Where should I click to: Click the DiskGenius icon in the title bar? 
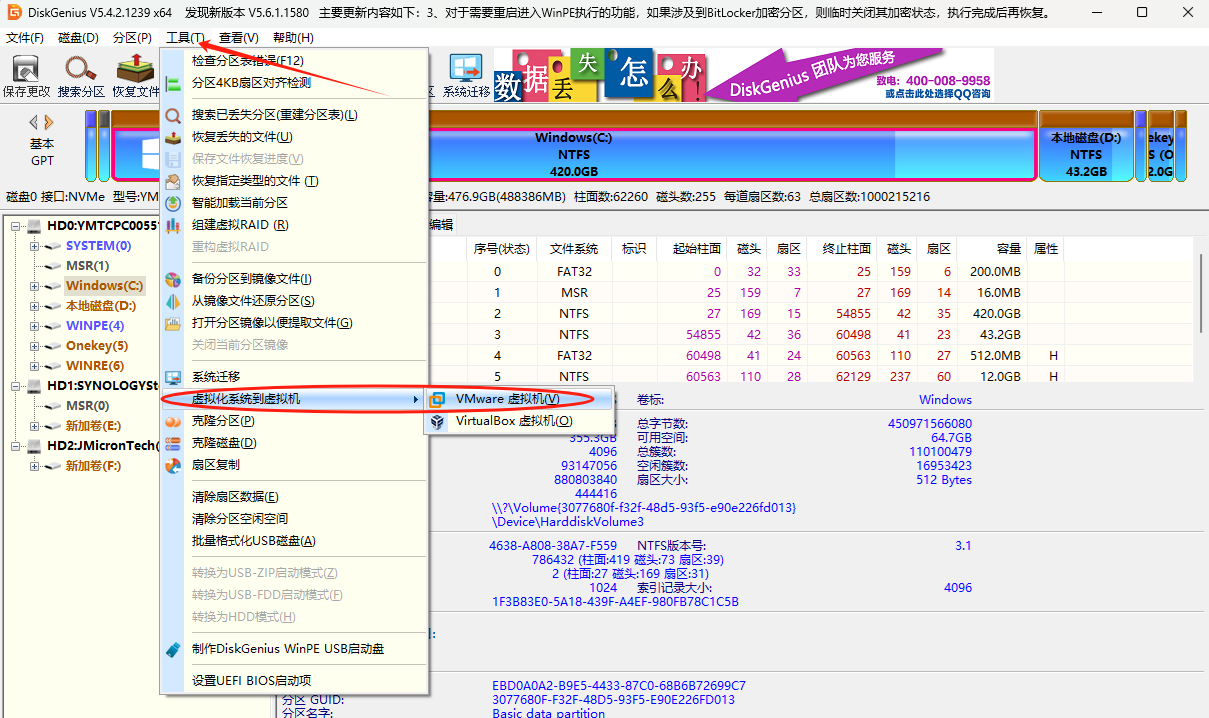click(x=10, y=12)
